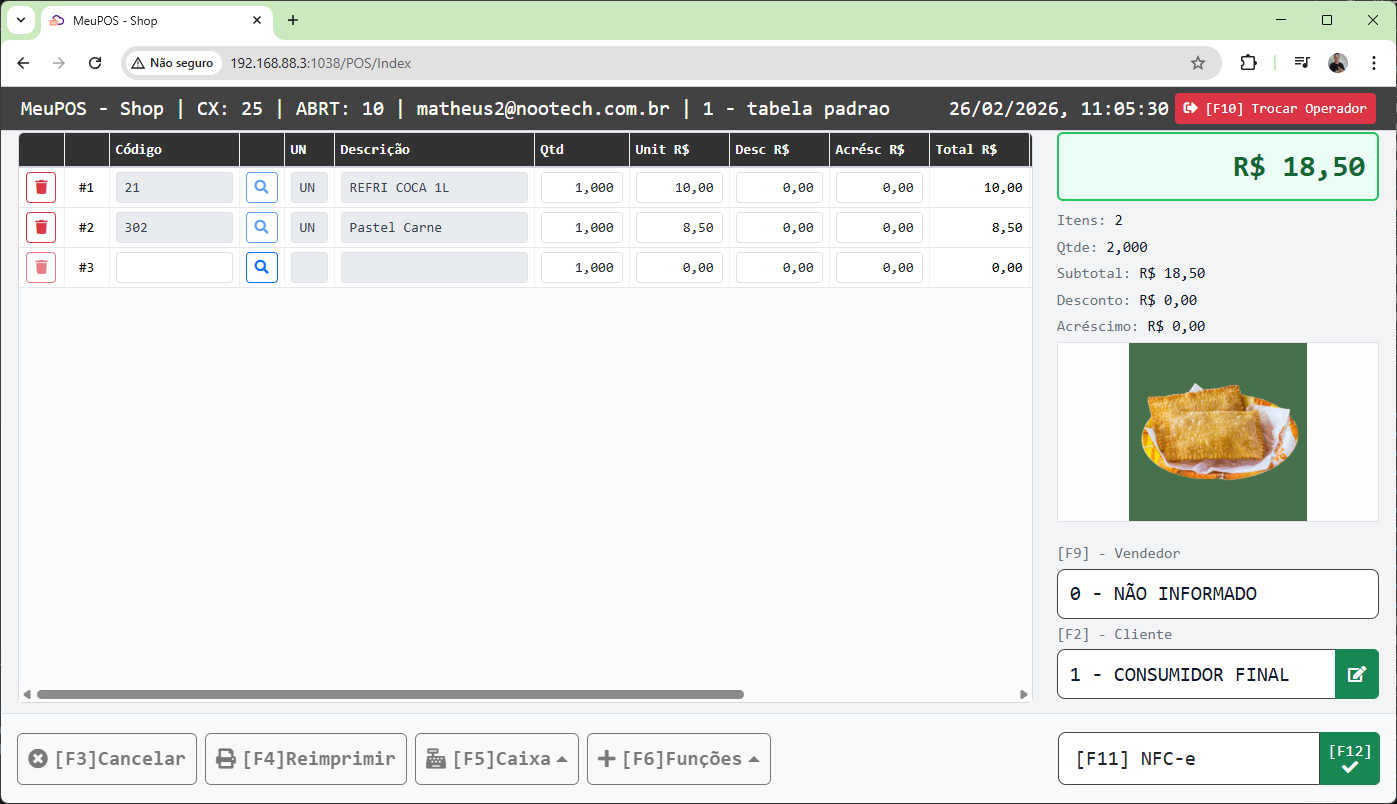Click F10 Trocar Operador button

(x=1275, y=108)
